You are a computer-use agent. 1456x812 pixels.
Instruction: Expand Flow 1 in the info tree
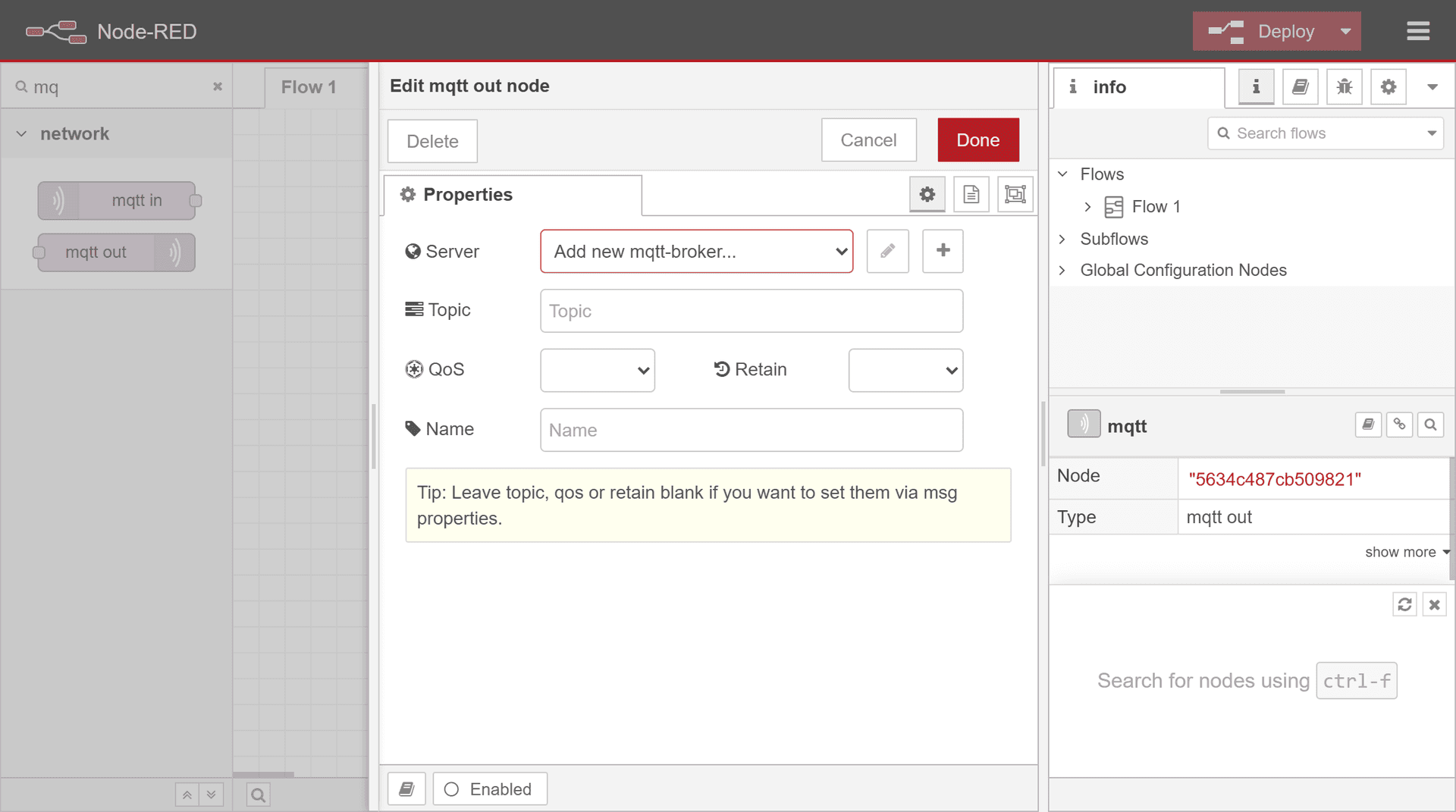(x=1089, y=206)
